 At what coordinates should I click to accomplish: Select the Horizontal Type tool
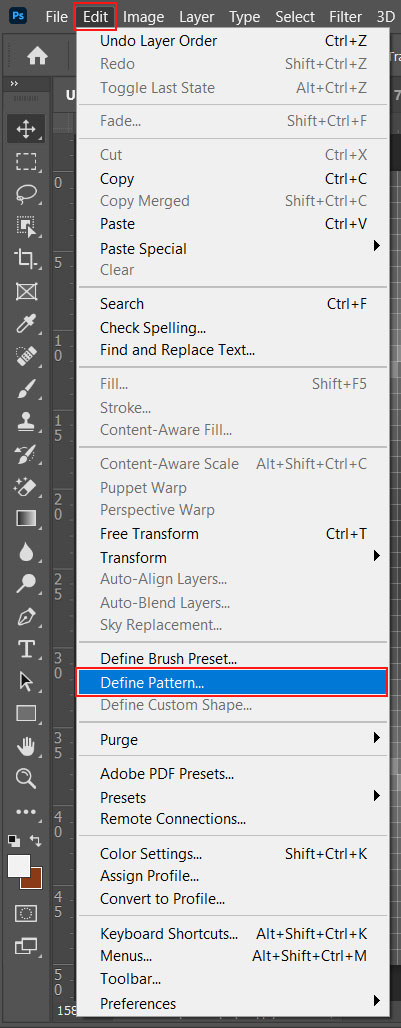click(26, 649)
